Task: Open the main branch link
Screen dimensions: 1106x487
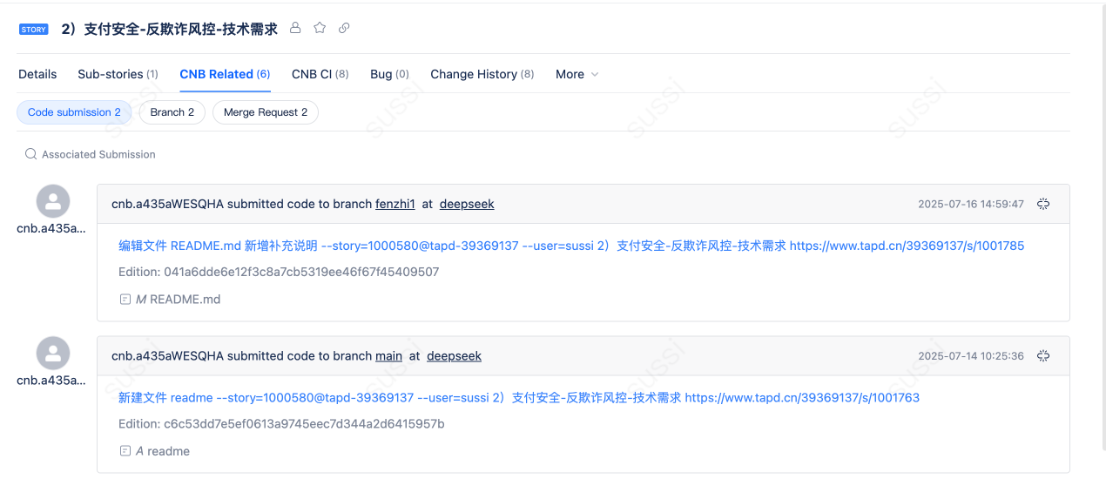Action: (x=389, y=356)
